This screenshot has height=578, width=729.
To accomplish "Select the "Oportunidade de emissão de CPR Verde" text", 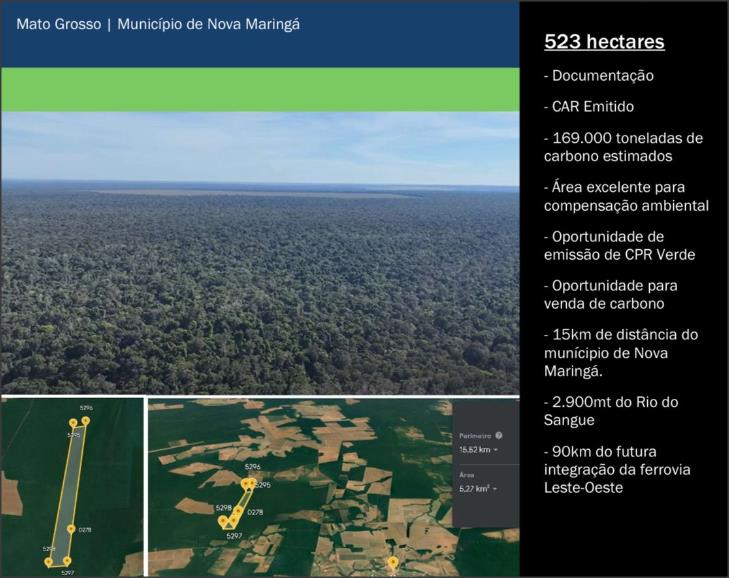I will coord(618,245).
